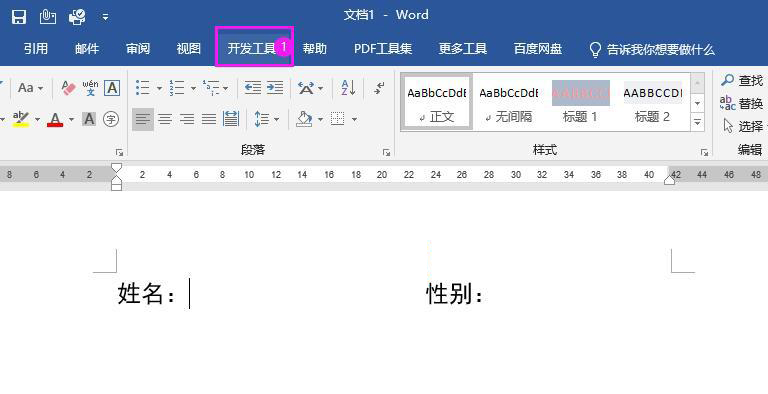Open the 引用 ribbon tab
Screen dimensions: 768x394
pyautogui.click(x=36, y=49)
